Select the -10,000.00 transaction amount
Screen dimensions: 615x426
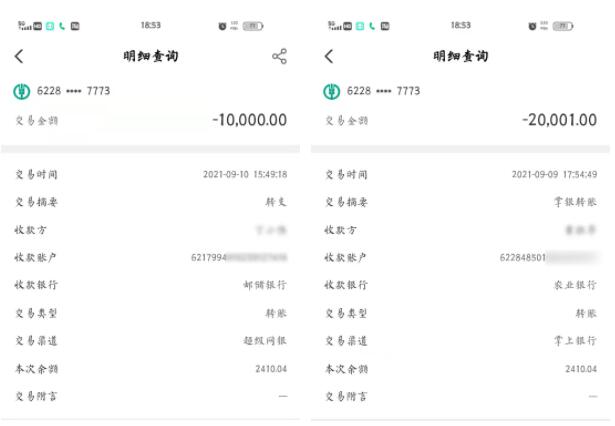pos(249,120)
